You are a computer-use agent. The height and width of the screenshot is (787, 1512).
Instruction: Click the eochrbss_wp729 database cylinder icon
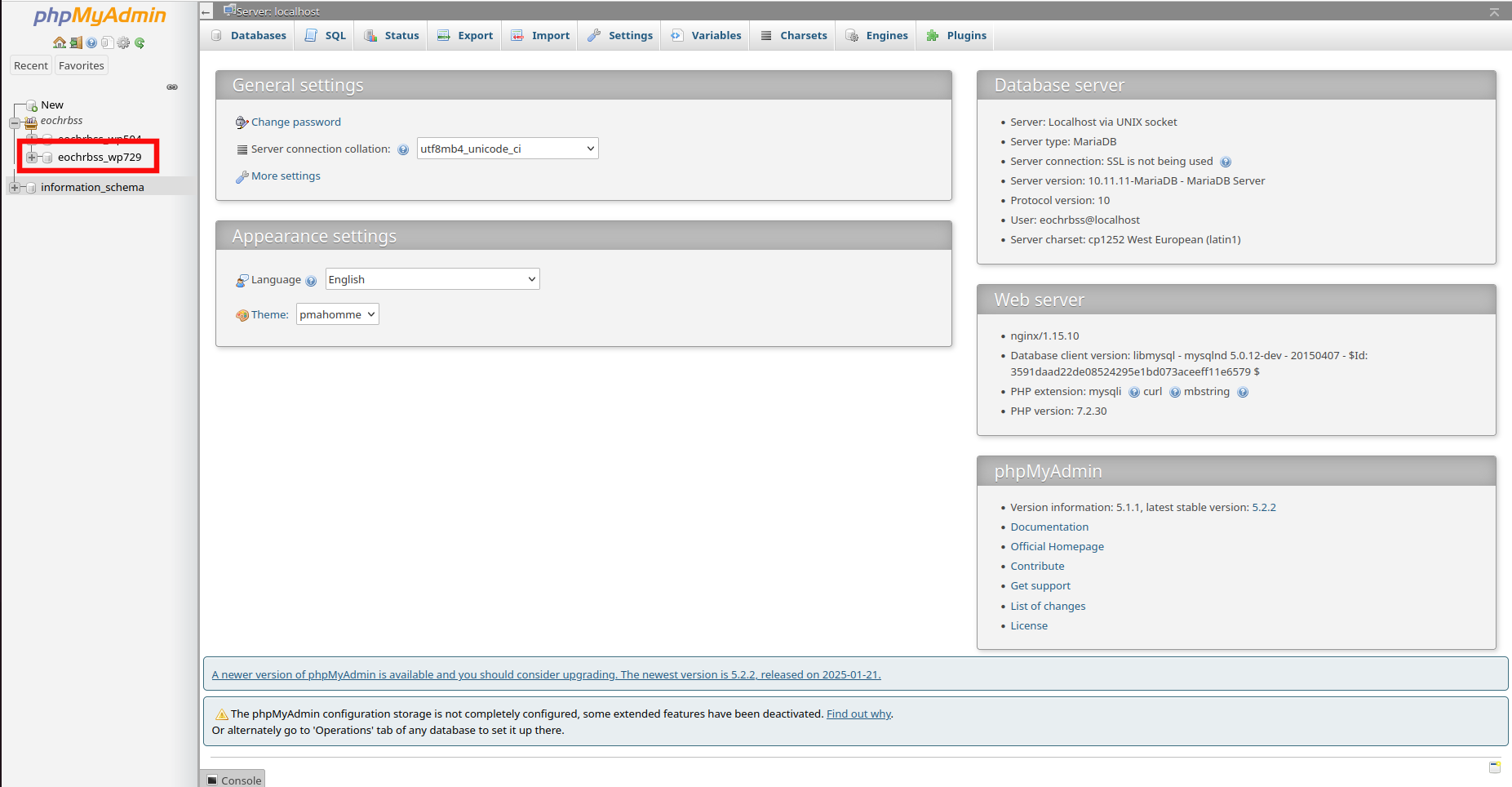click(47, 158)
